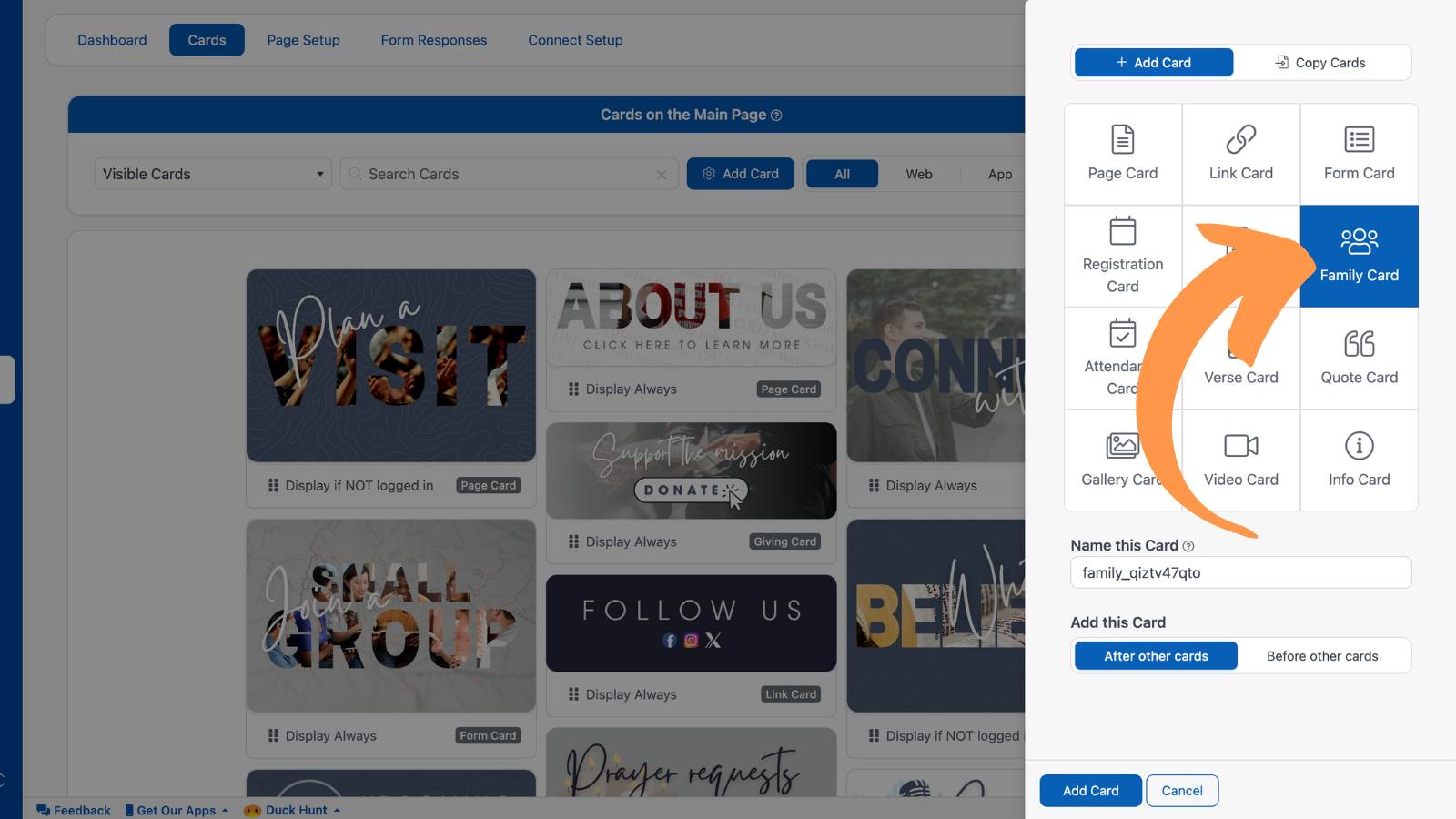Select the Page Card type icon
Viewport: 1456px width, 819px height.
point(1122,139)
